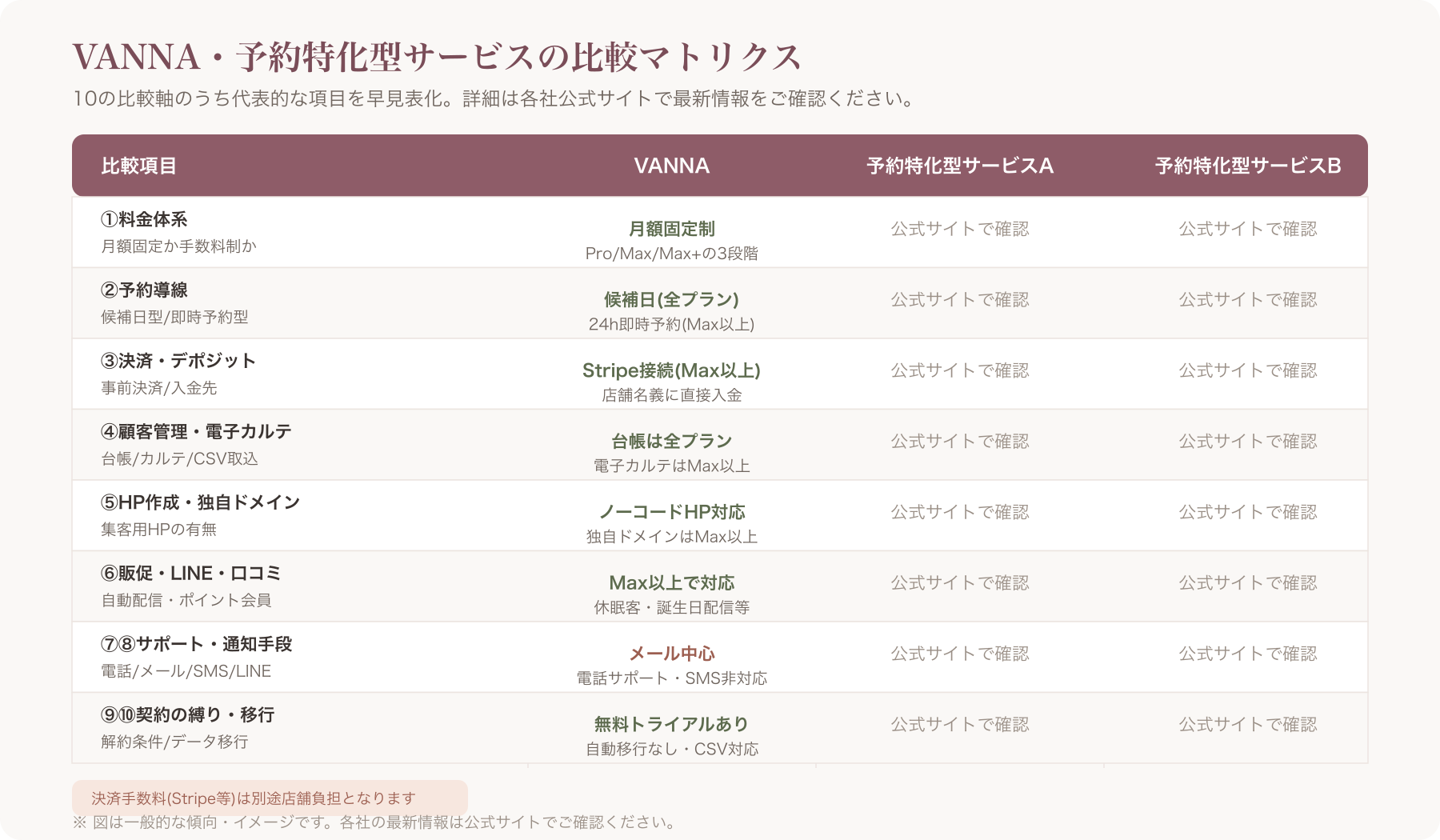
Task: Click the '⑦⑧サポート・通知手段' row label
Action: pyautogui.click(x=197, y=644)
